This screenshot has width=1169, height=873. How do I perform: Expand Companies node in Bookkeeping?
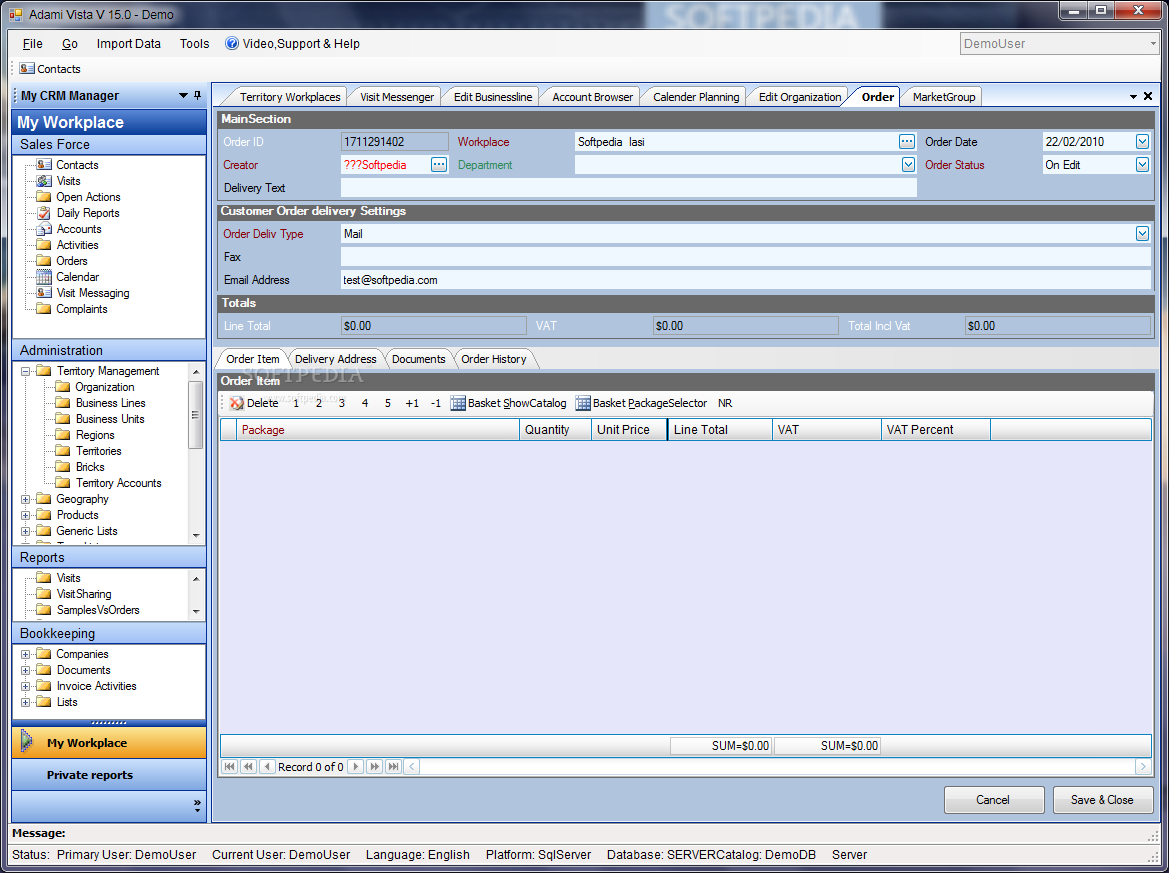tap(25, 655)
